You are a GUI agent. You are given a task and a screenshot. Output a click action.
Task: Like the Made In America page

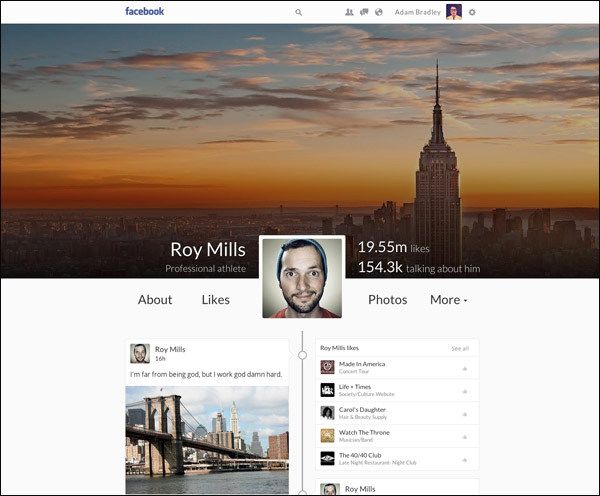coord(465,368)
